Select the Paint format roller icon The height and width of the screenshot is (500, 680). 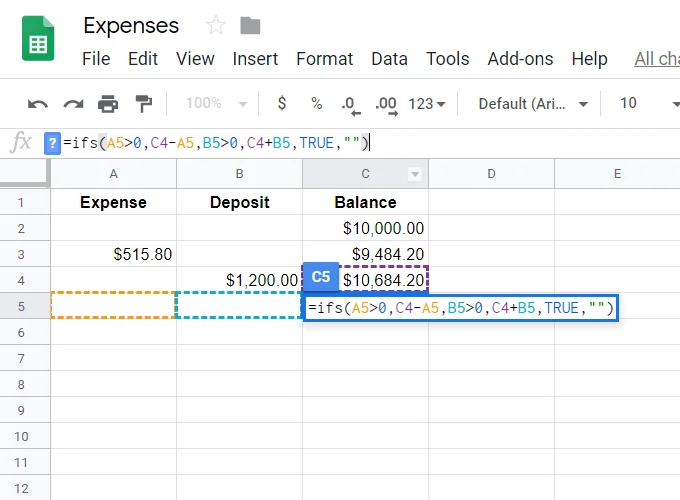pyautogui.click(x=144, y=104)
